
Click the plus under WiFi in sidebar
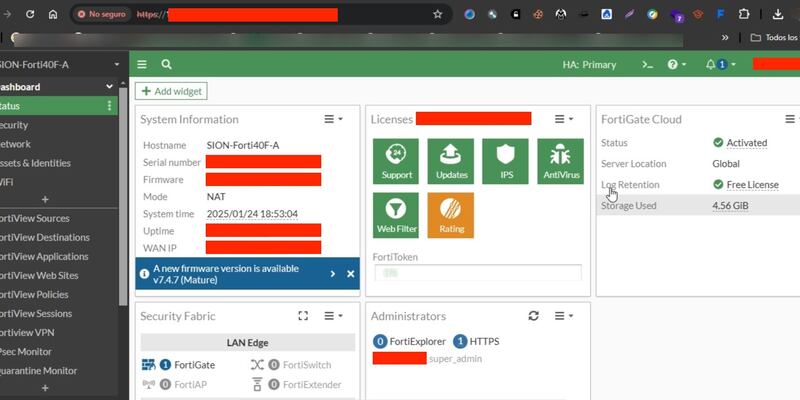45,199
